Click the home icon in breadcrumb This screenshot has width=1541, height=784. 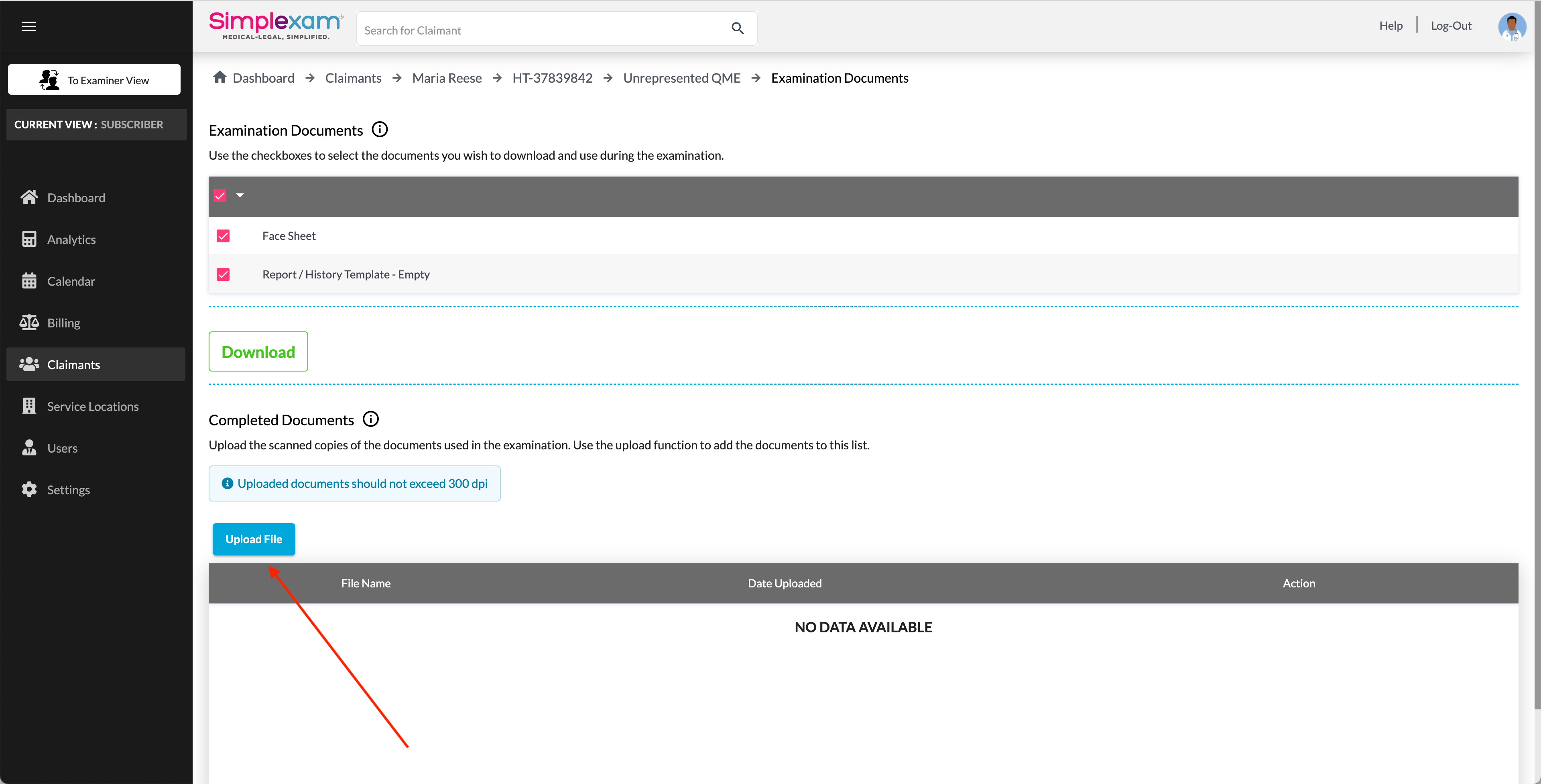point(220,77)
